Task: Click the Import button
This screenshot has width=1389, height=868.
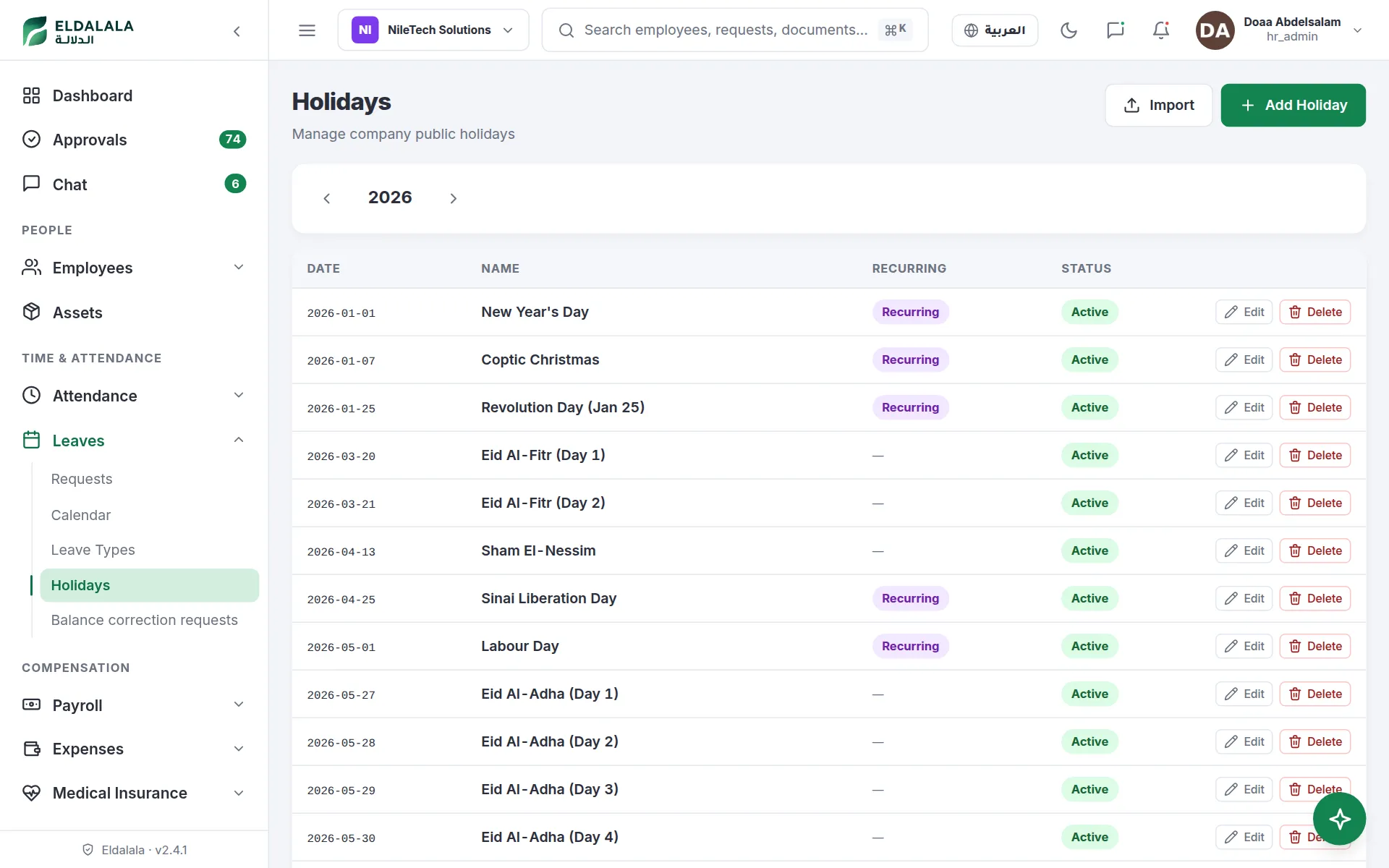Action: [1158, 105]
